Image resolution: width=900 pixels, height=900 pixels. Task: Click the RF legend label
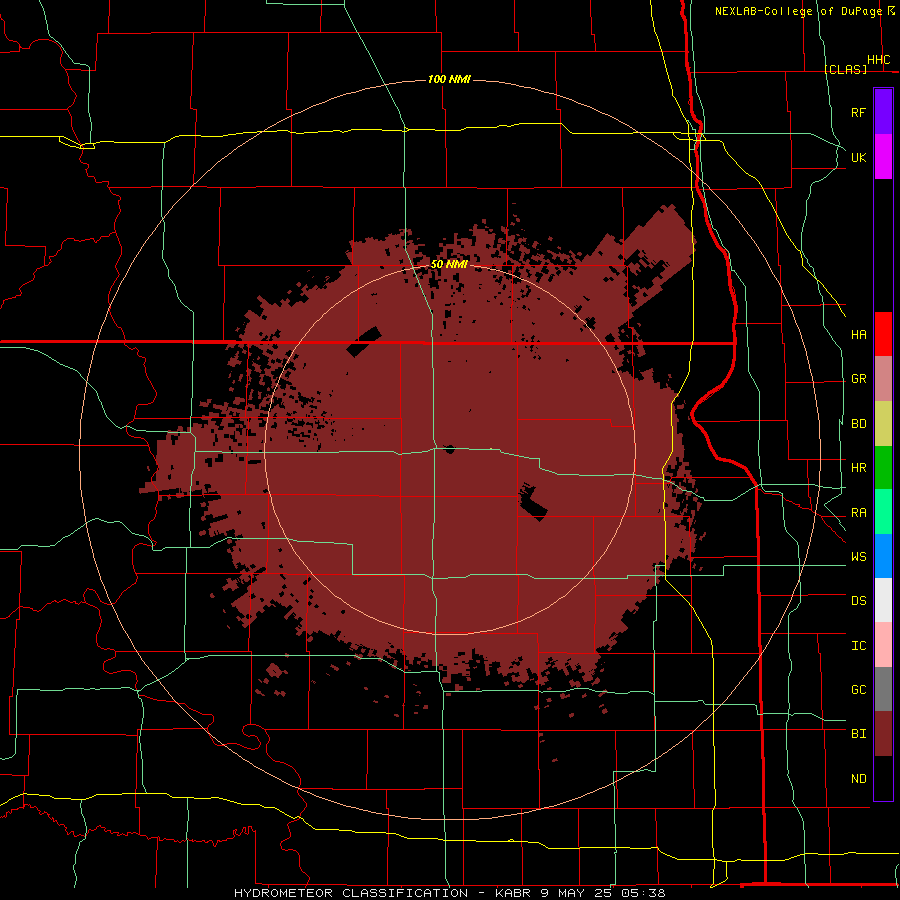(x=858, y=112)
